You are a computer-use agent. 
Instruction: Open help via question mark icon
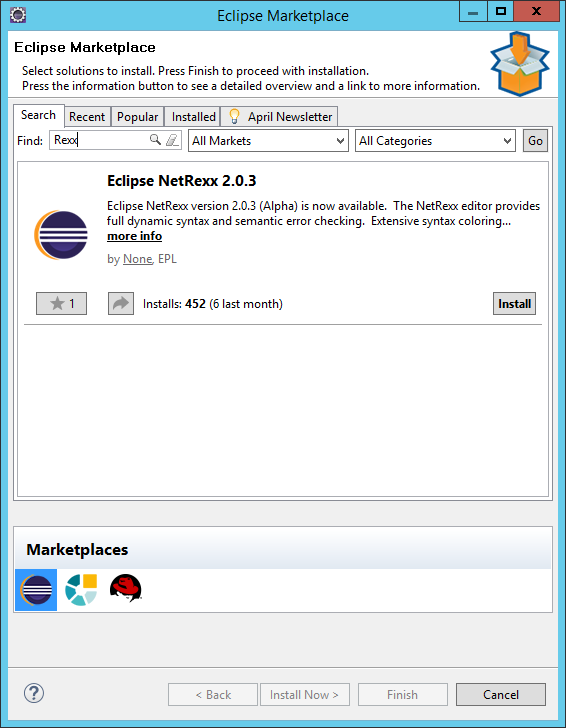pos(34,693)
